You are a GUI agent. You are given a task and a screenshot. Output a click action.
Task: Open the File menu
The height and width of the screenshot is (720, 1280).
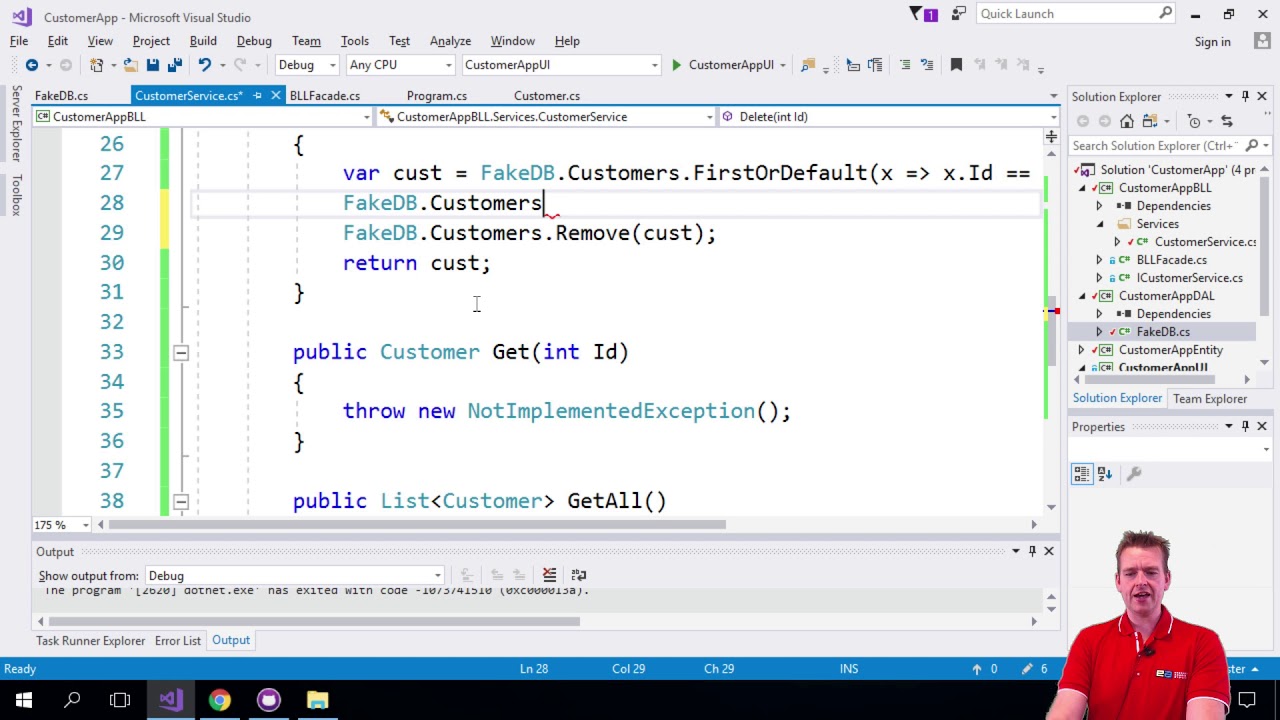19,41
